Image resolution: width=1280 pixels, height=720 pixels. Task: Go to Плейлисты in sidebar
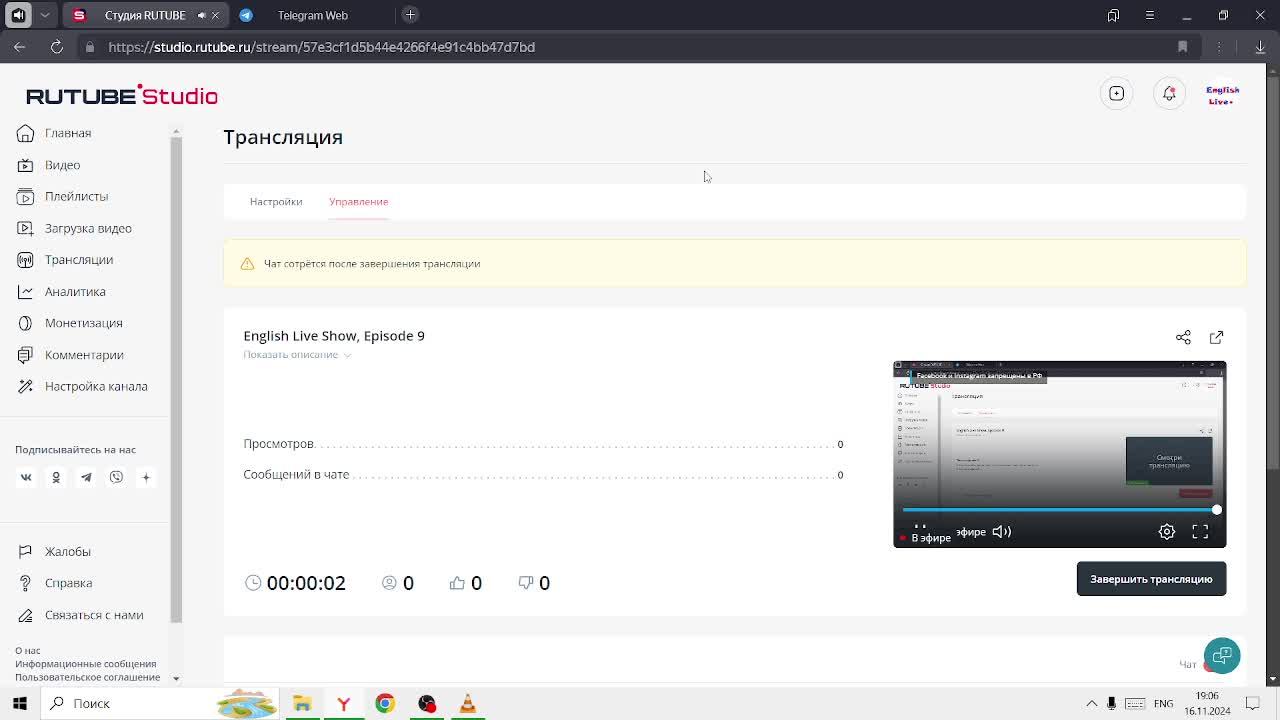click(76, 196)
